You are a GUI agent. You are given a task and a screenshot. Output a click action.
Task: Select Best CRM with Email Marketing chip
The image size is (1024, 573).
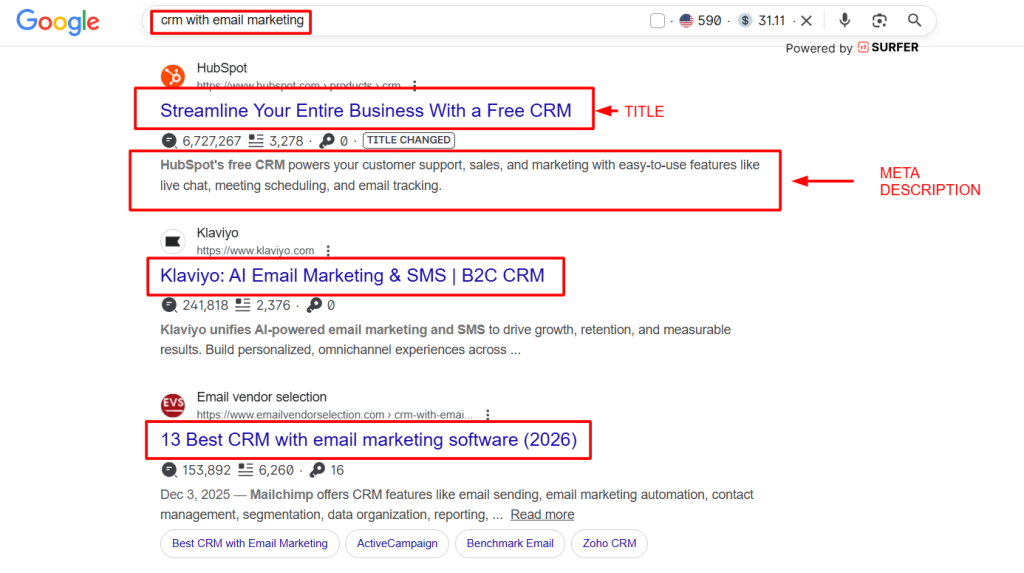coord(249,544)
